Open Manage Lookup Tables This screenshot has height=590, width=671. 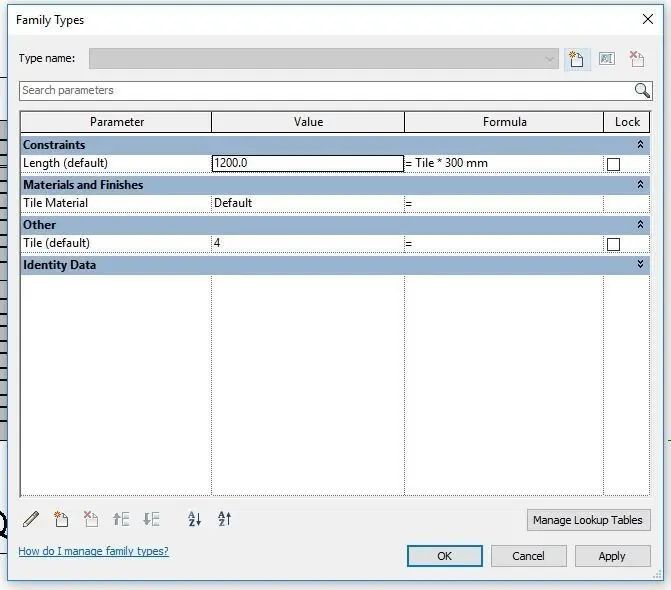coord(588,520)
